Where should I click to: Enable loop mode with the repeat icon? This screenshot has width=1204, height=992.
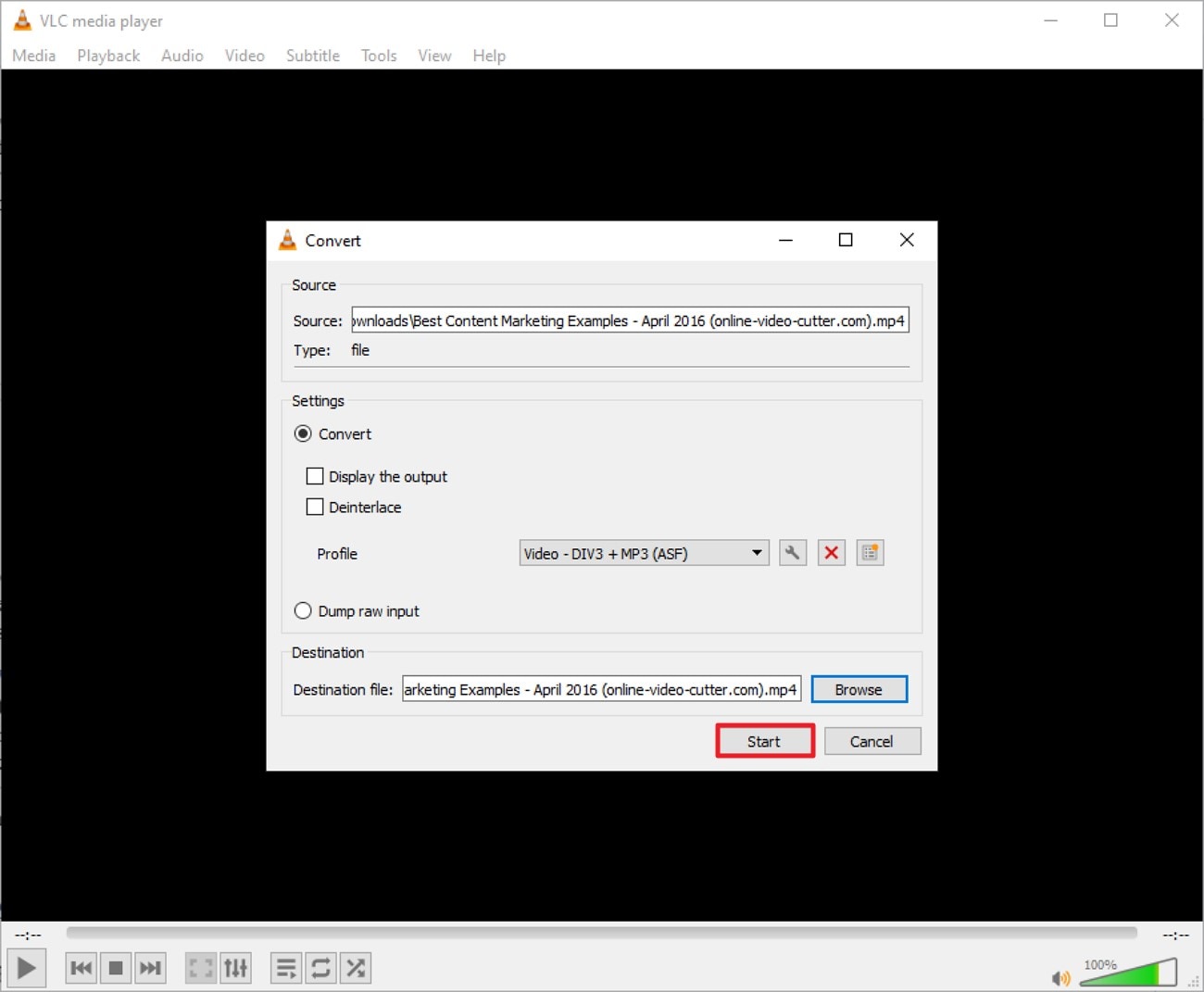pos(320,967)
